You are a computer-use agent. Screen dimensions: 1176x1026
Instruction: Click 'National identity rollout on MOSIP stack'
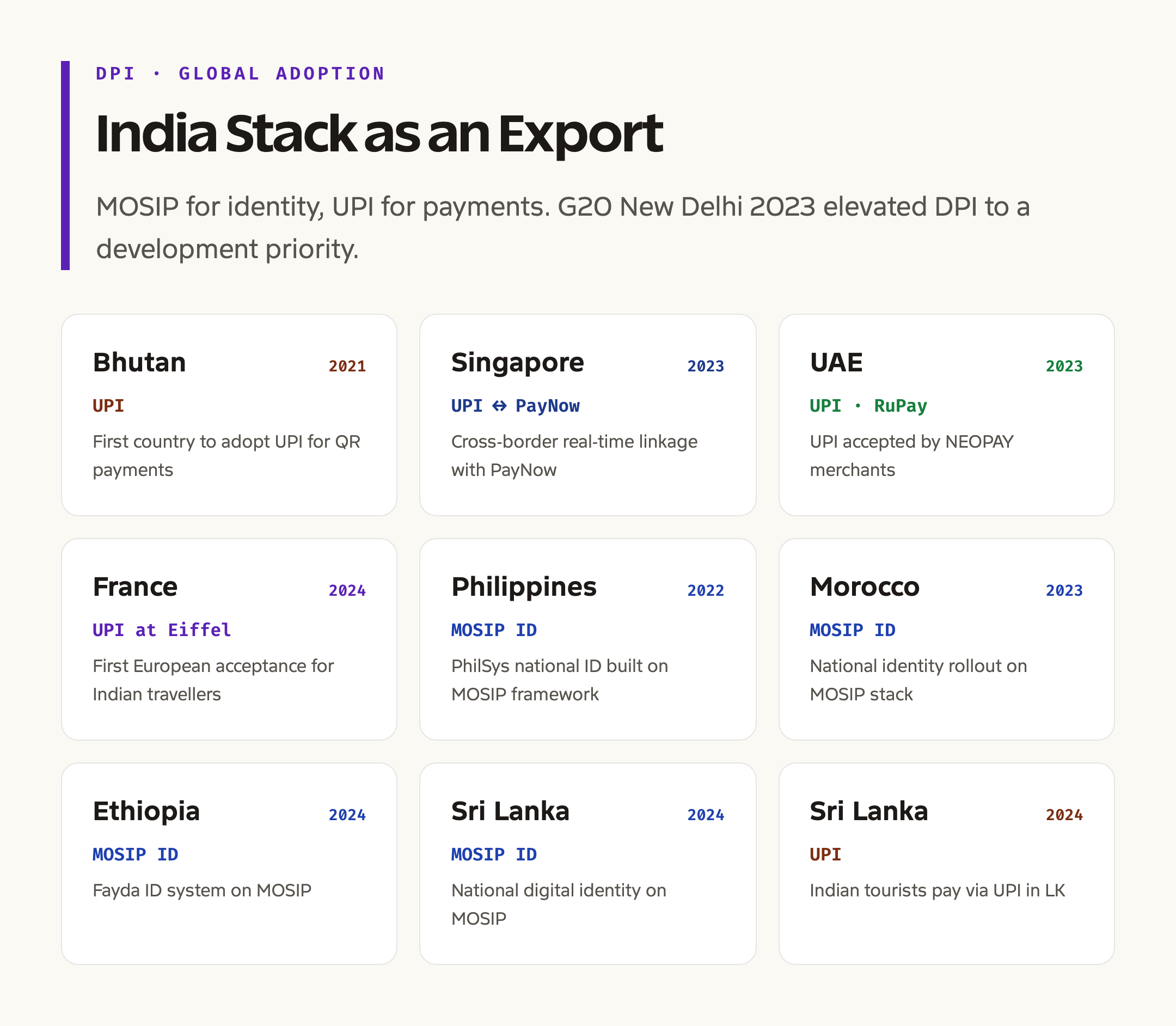918,680
